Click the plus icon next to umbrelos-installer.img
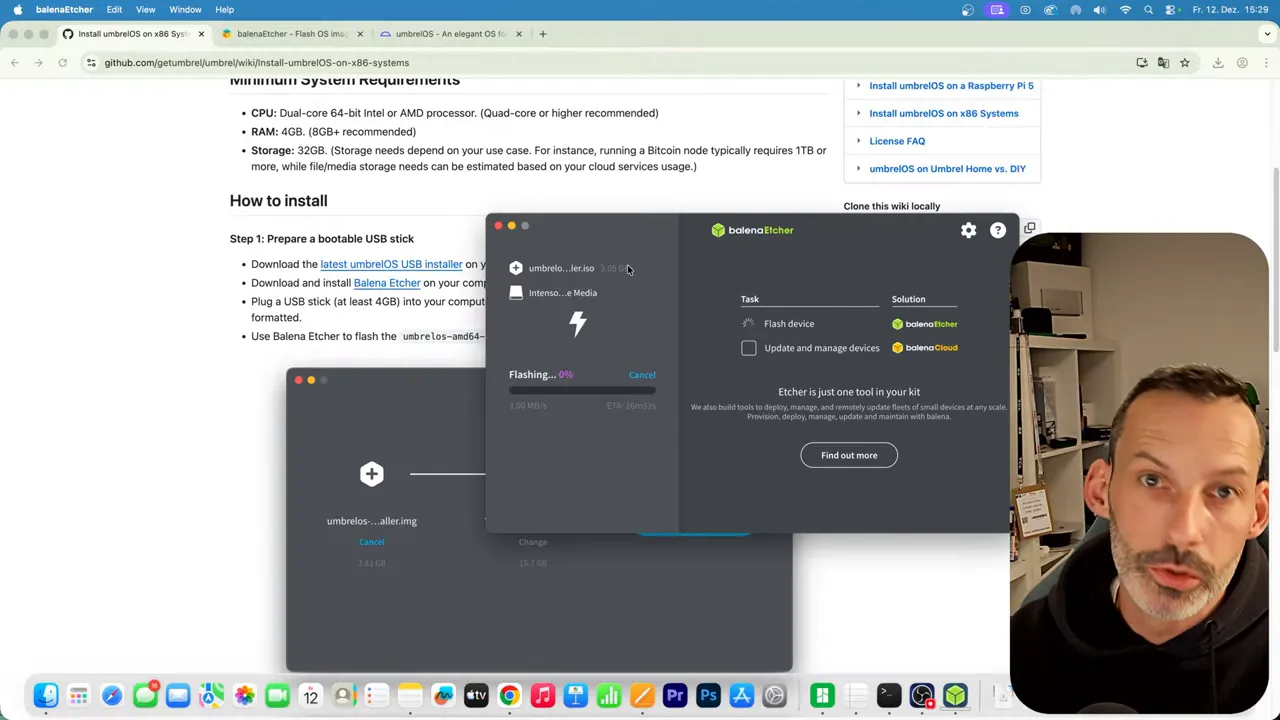The image size is (1280, 720). coord(371,473)
